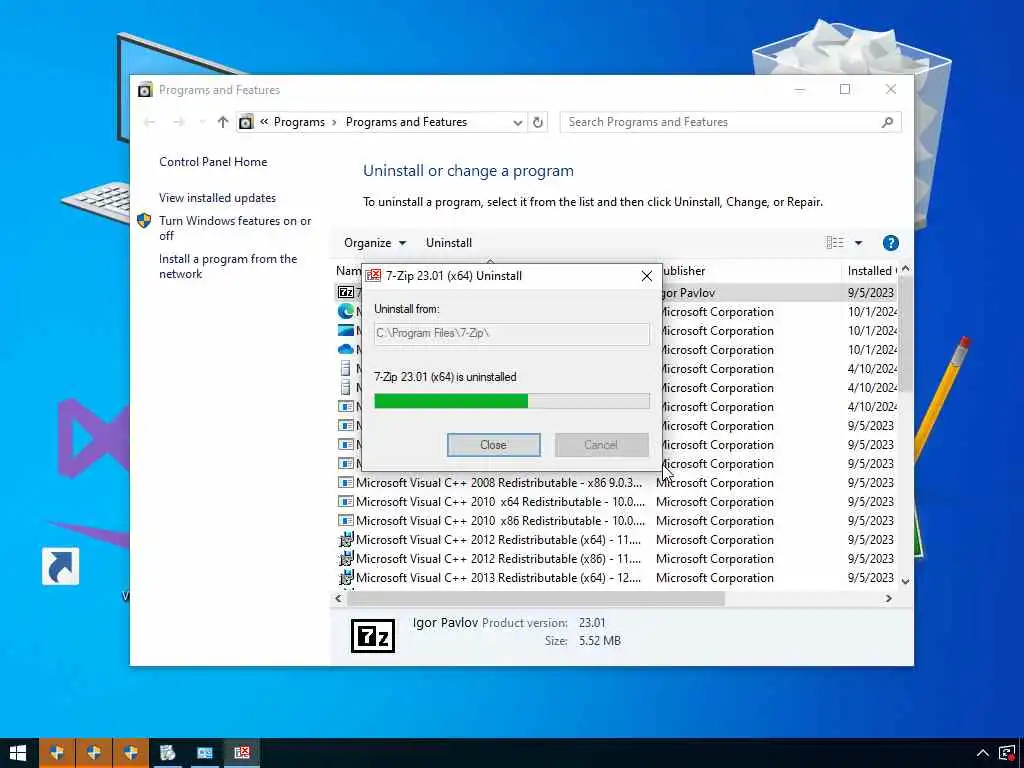Click the horizontal scrollbar left arrow
This screenshot has height=768, width=1024.
point(338,598)
